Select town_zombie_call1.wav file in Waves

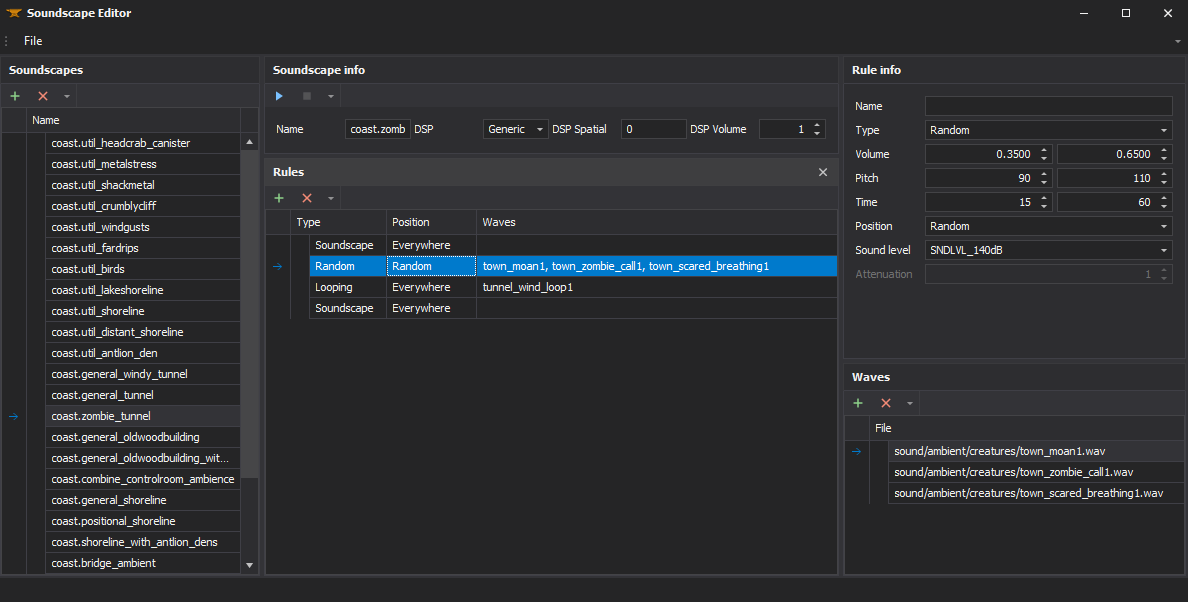click(1013, 472)
